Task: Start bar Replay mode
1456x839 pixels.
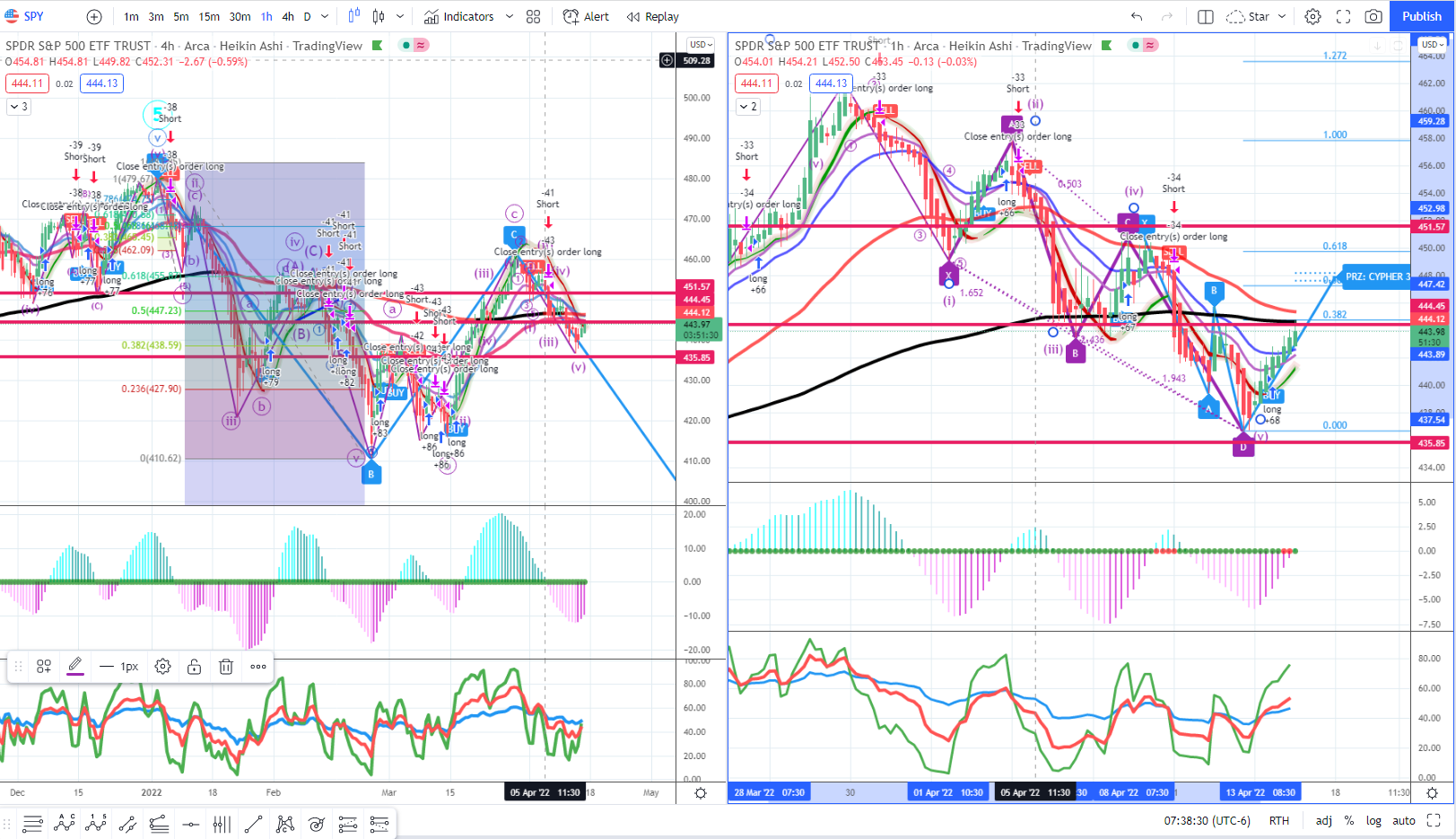Action: click(x=653, y=16)
